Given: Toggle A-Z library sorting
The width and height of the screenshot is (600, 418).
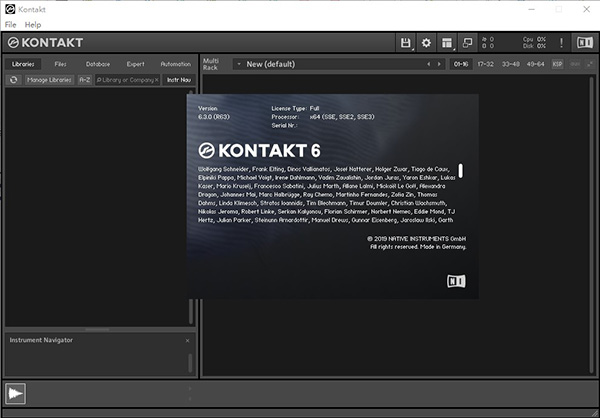Looking at the screenshot, I should 85,79.
